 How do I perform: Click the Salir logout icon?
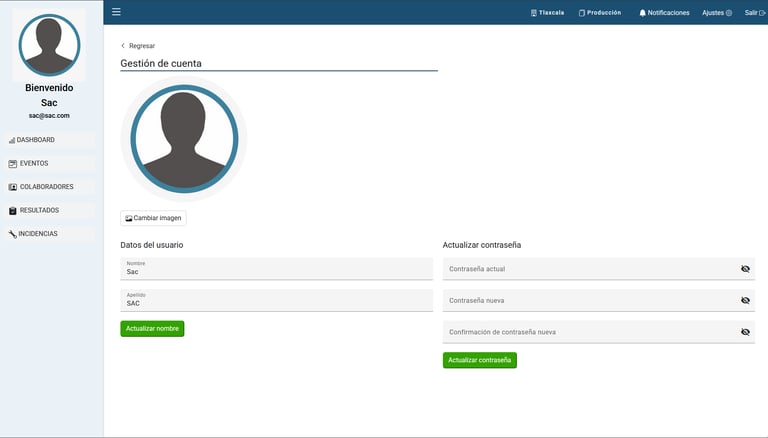(762, 13)
